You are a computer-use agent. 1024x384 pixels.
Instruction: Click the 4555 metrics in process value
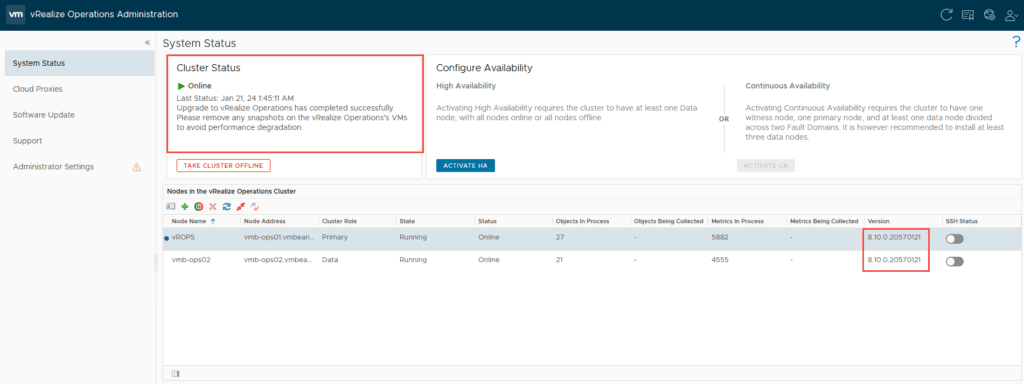[720, 260]
